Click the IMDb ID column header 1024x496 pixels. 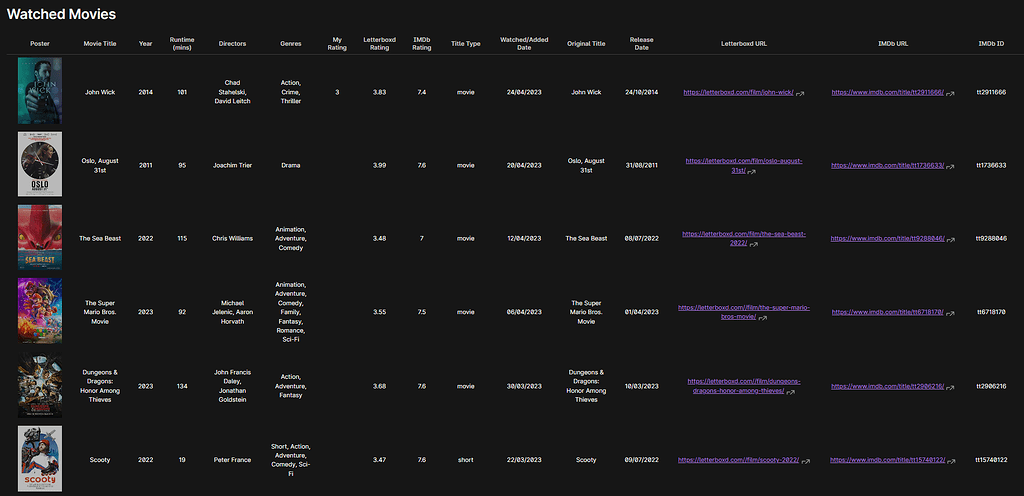pyautogui.click(x=991, y=44)
